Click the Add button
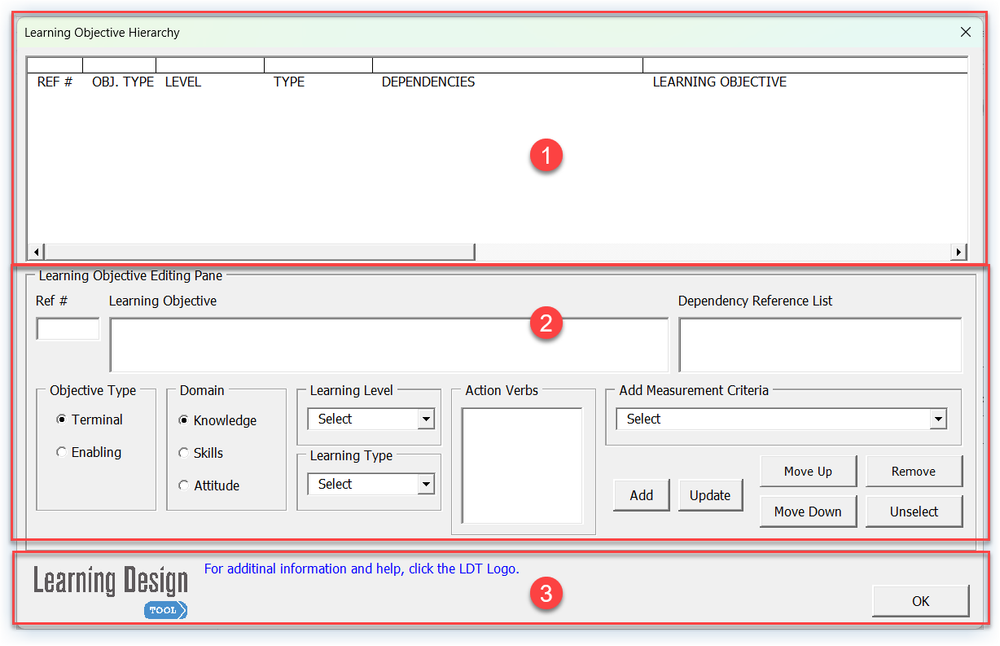1000x646 pixels. [x=641, y=494]
